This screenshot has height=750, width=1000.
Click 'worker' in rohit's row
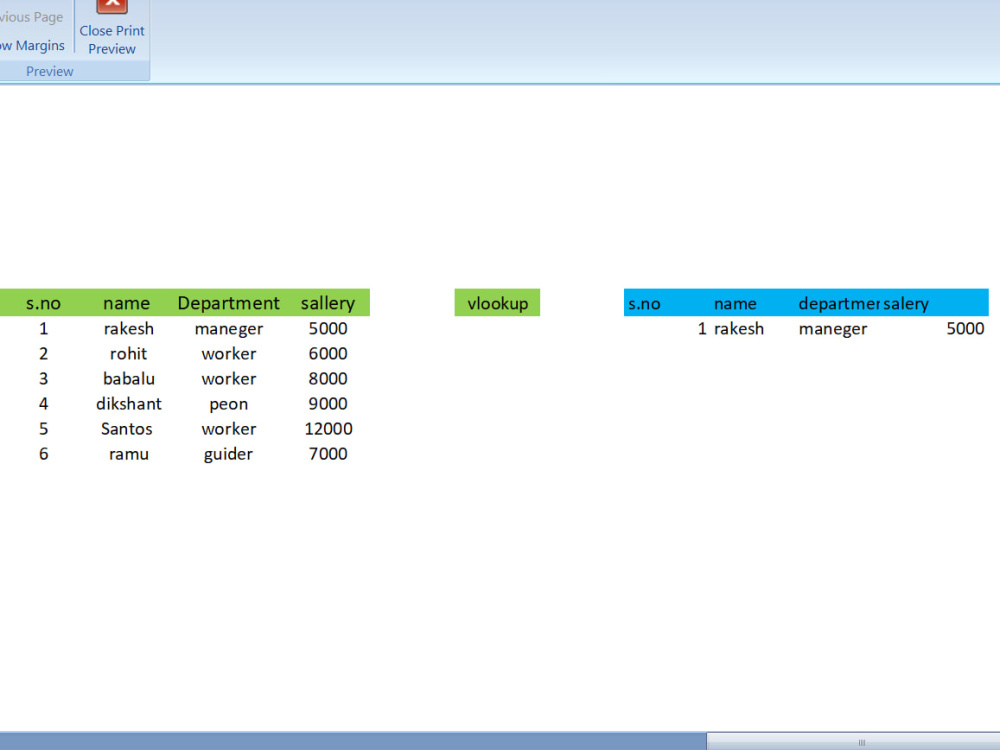[228, 353]
